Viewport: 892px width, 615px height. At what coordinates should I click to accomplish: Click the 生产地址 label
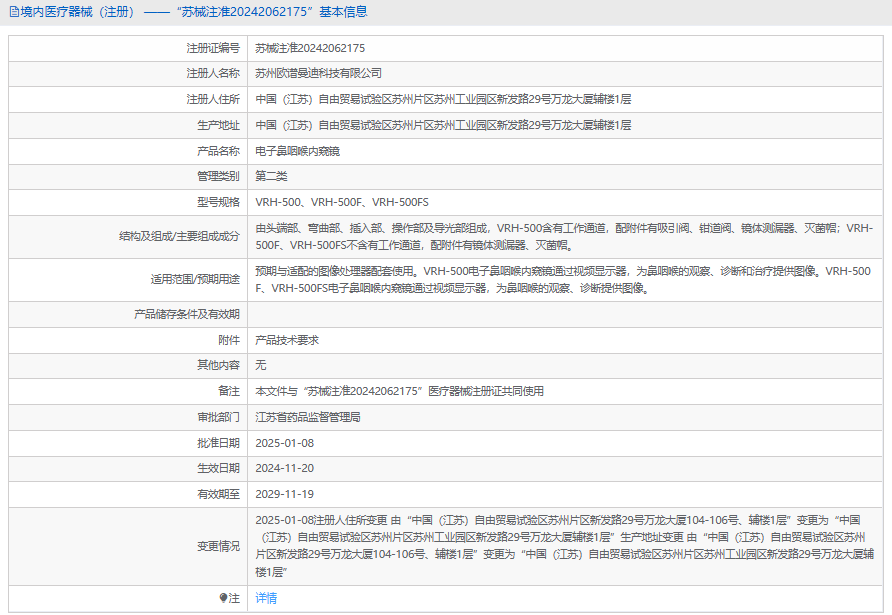[x=218, y=125]
